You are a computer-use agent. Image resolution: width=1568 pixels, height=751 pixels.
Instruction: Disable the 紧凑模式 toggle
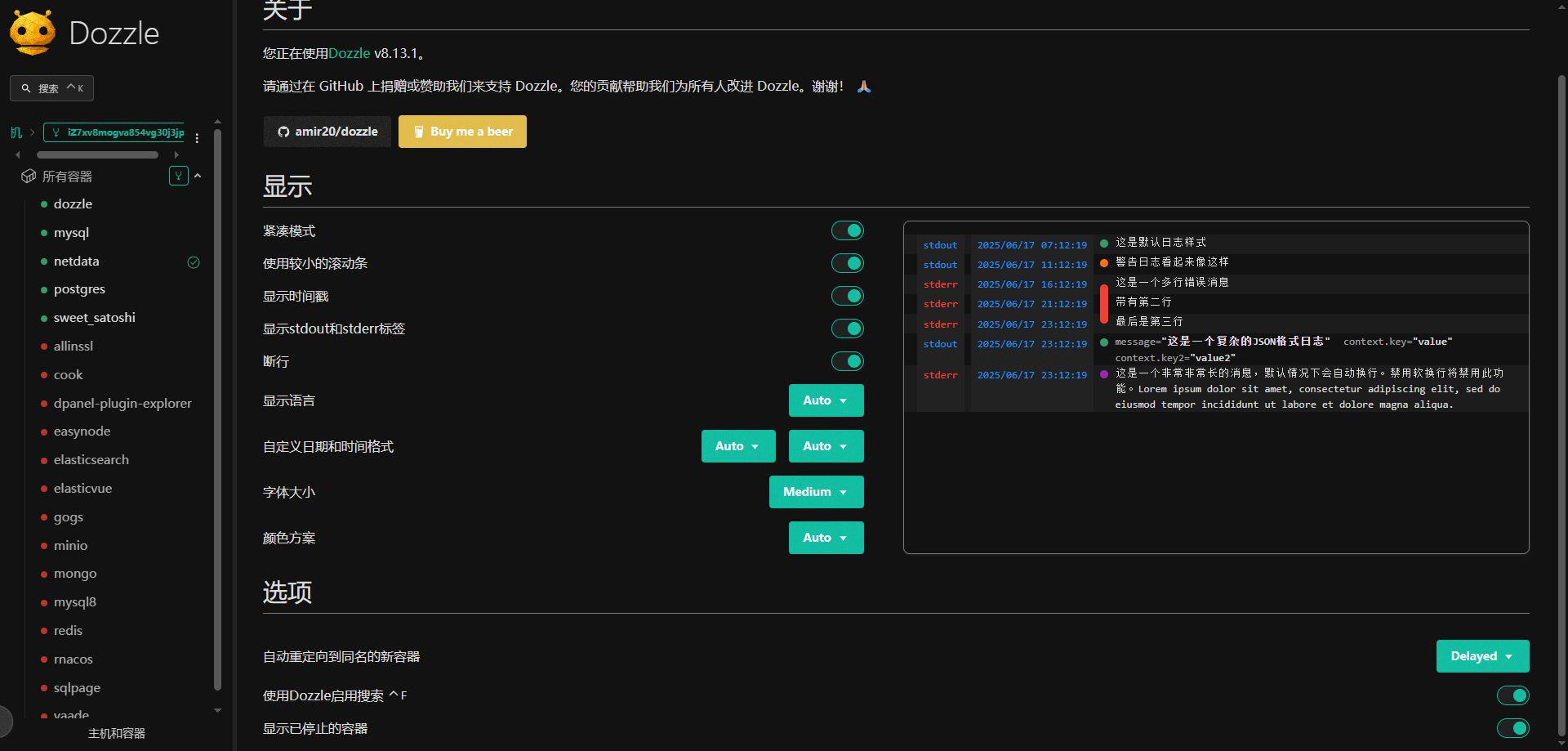847,231
